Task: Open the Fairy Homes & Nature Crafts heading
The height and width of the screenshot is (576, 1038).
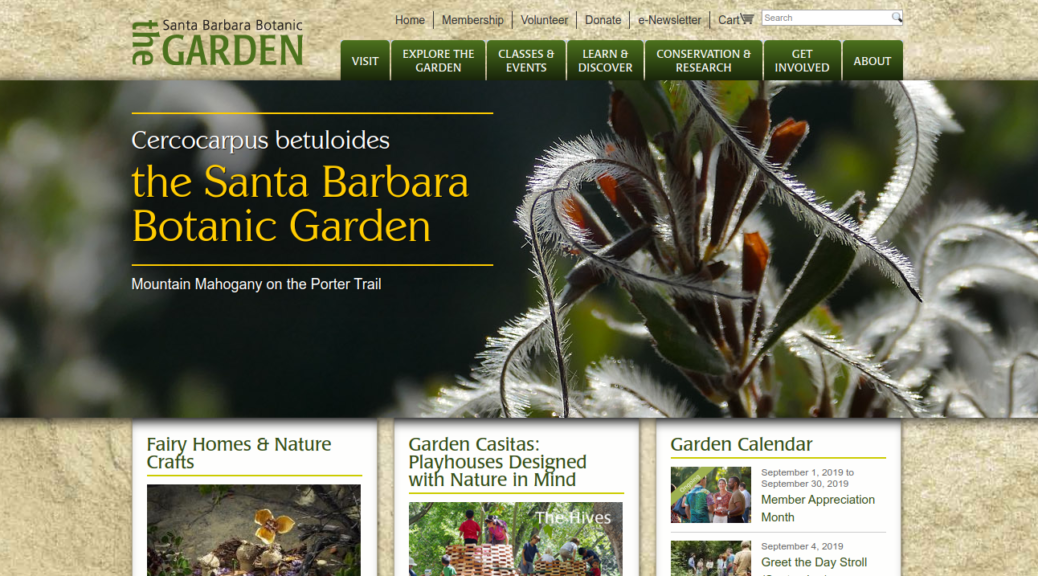Action: tap(239, 453)
